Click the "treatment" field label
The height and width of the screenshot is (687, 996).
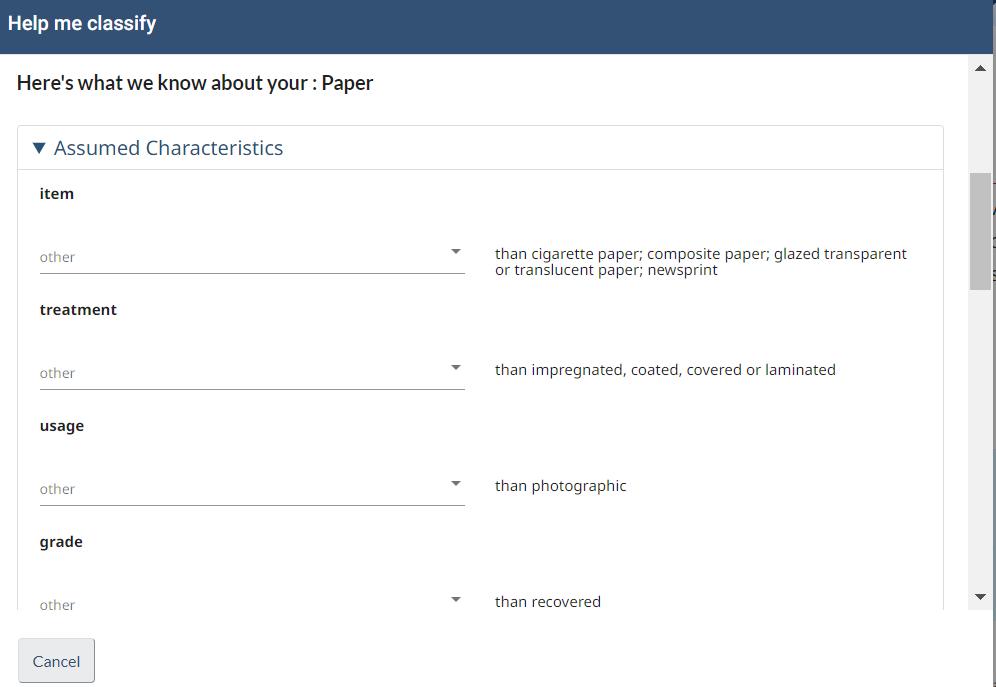[78, 310]
